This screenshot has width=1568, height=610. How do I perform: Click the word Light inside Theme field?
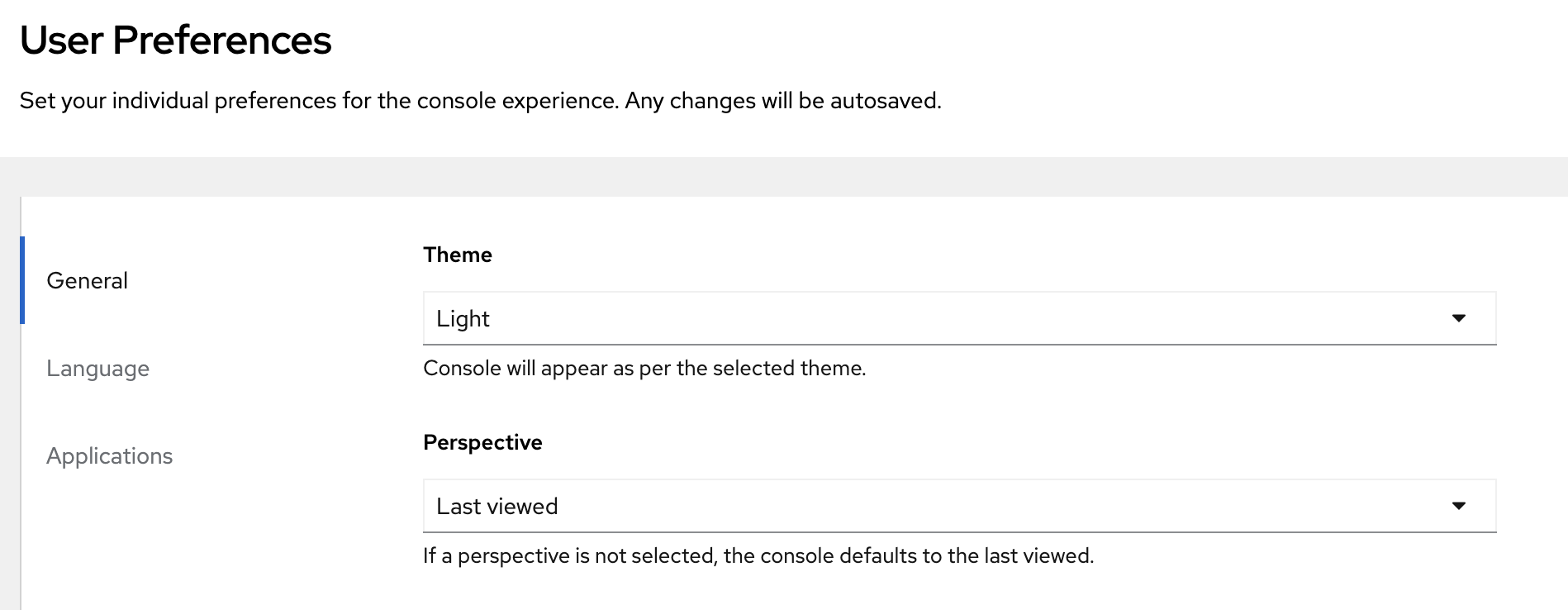(x=463, y=318)
